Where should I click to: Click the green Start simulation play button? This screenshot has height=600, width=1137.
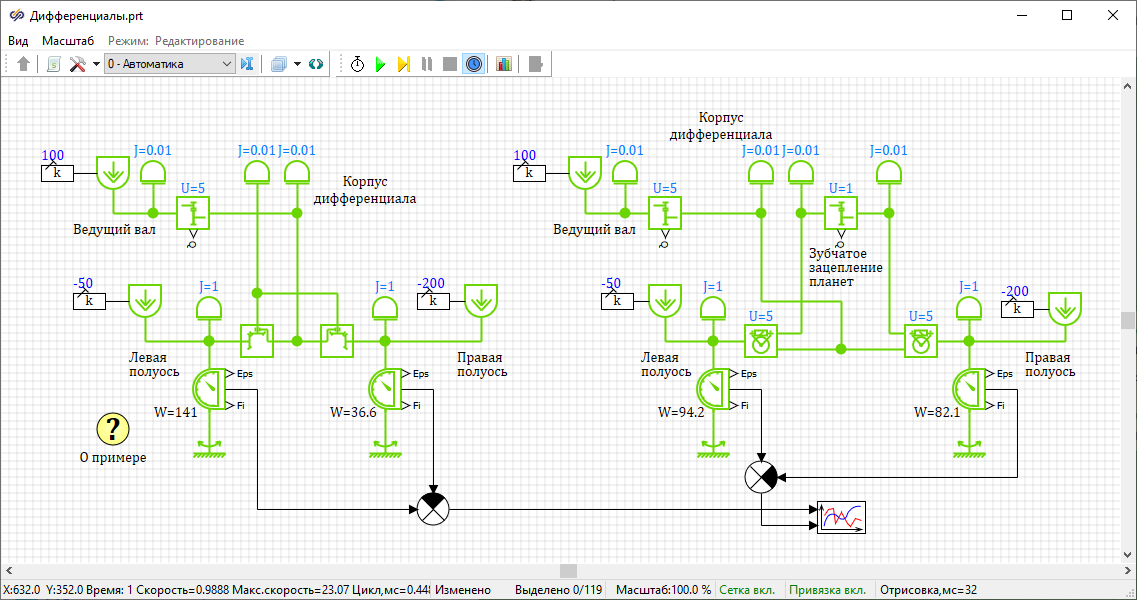380,64
